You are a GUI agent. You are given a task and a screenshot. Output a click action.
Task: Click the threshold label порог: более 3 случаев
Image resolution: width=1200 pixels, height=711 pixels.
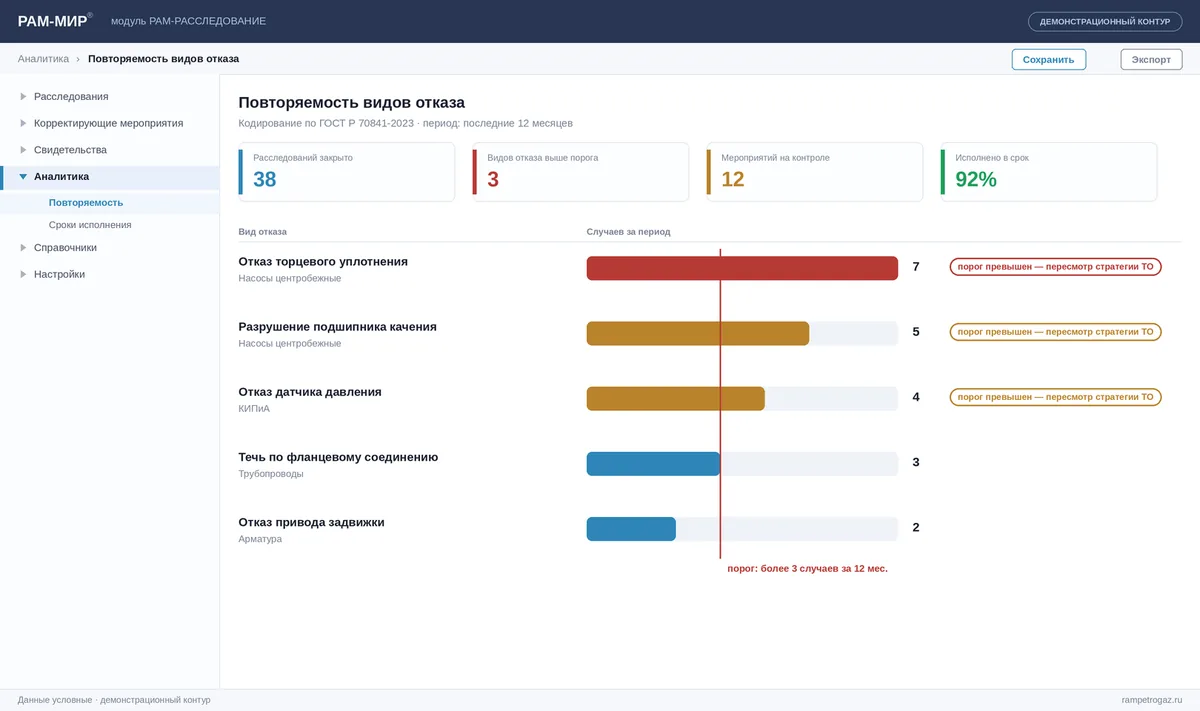coord(807,568)
